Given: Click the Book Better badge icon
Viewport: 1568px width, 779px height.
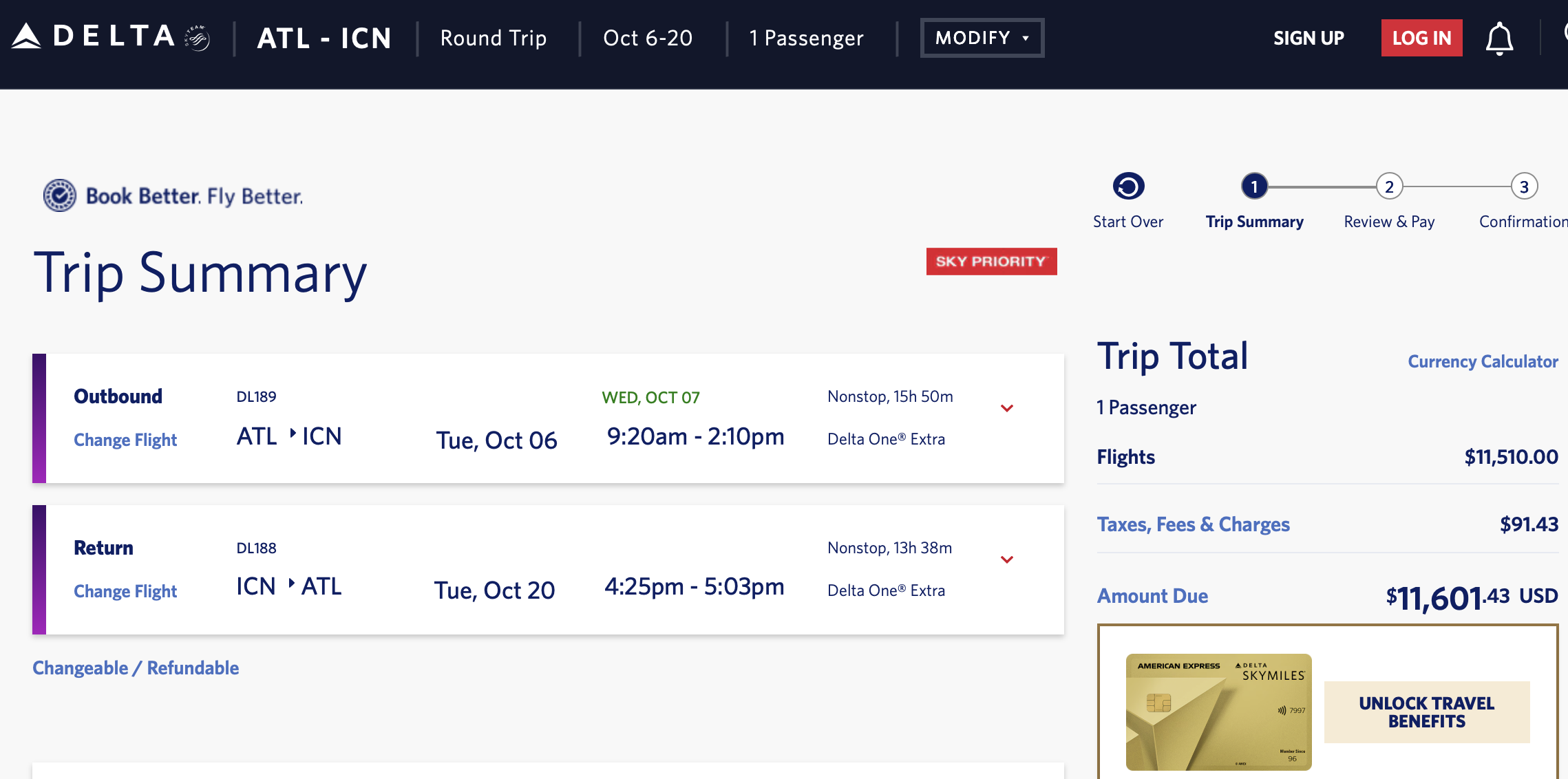Looking at the screenshot, I should click(60, 196).
